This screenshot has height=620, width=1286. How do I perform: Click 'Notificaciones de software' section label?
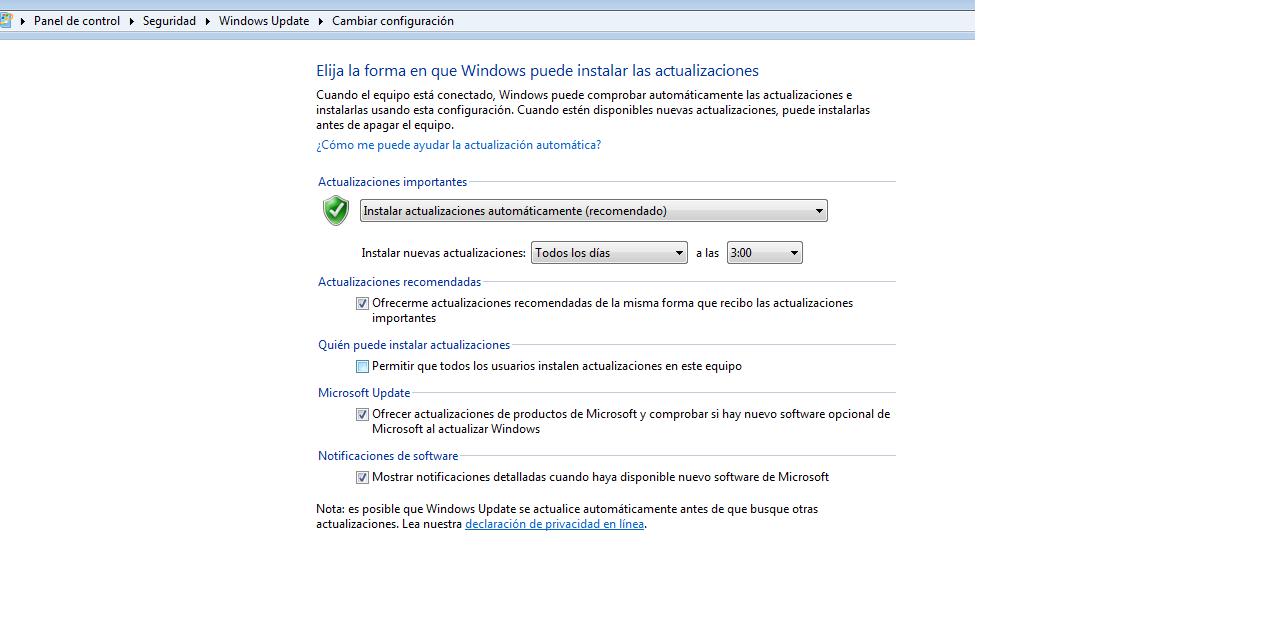(x=388, y=456)
